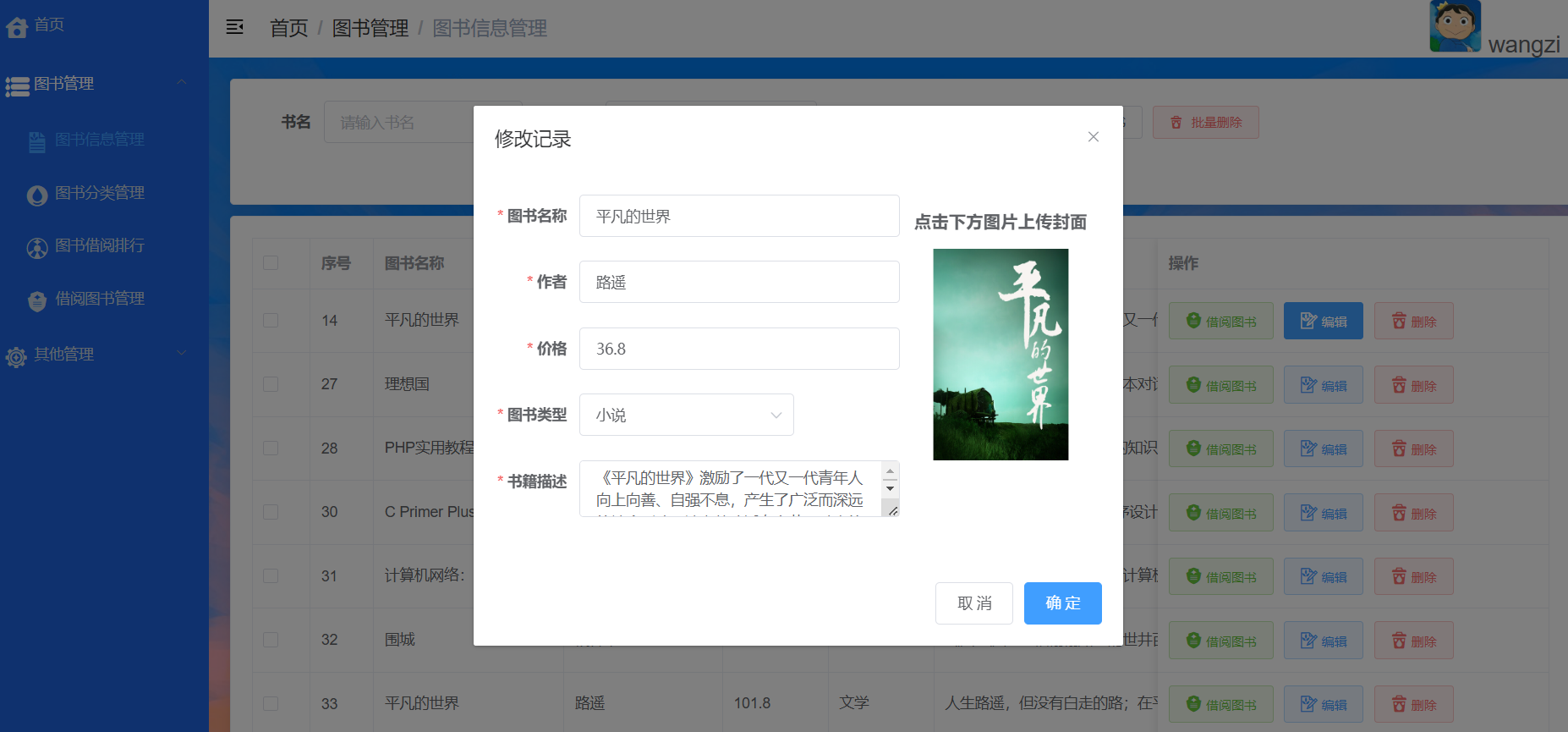Click the 图书借阅排行 icon
Screen dimensions: 1568x732
point(37,248)
